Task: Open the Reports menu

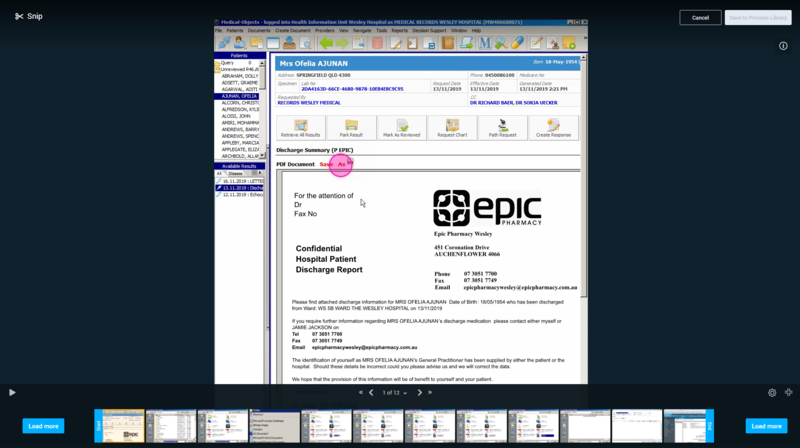Action: 399,31
